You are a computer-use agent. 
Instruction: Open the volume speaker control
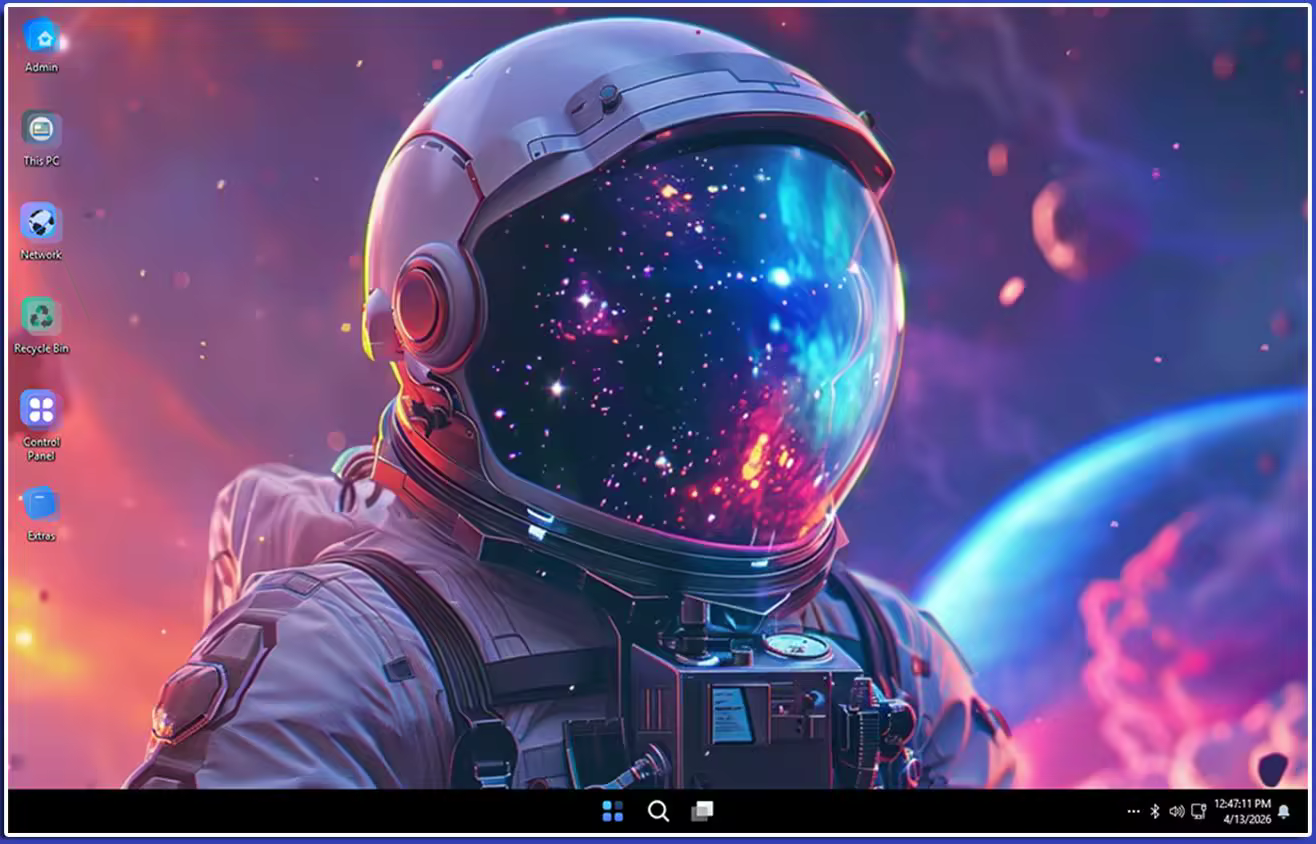coord(1176,811)
